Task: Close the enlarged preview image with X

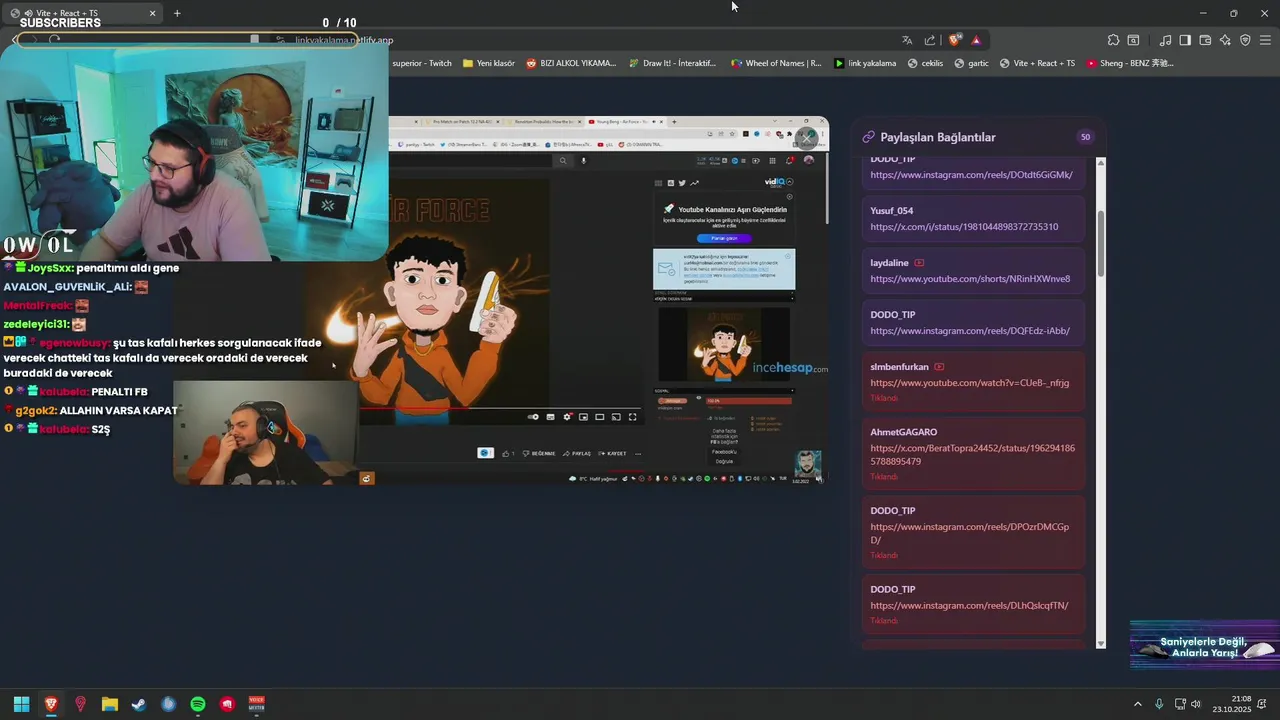Action: pyautogui.click(x=807, y=138)
